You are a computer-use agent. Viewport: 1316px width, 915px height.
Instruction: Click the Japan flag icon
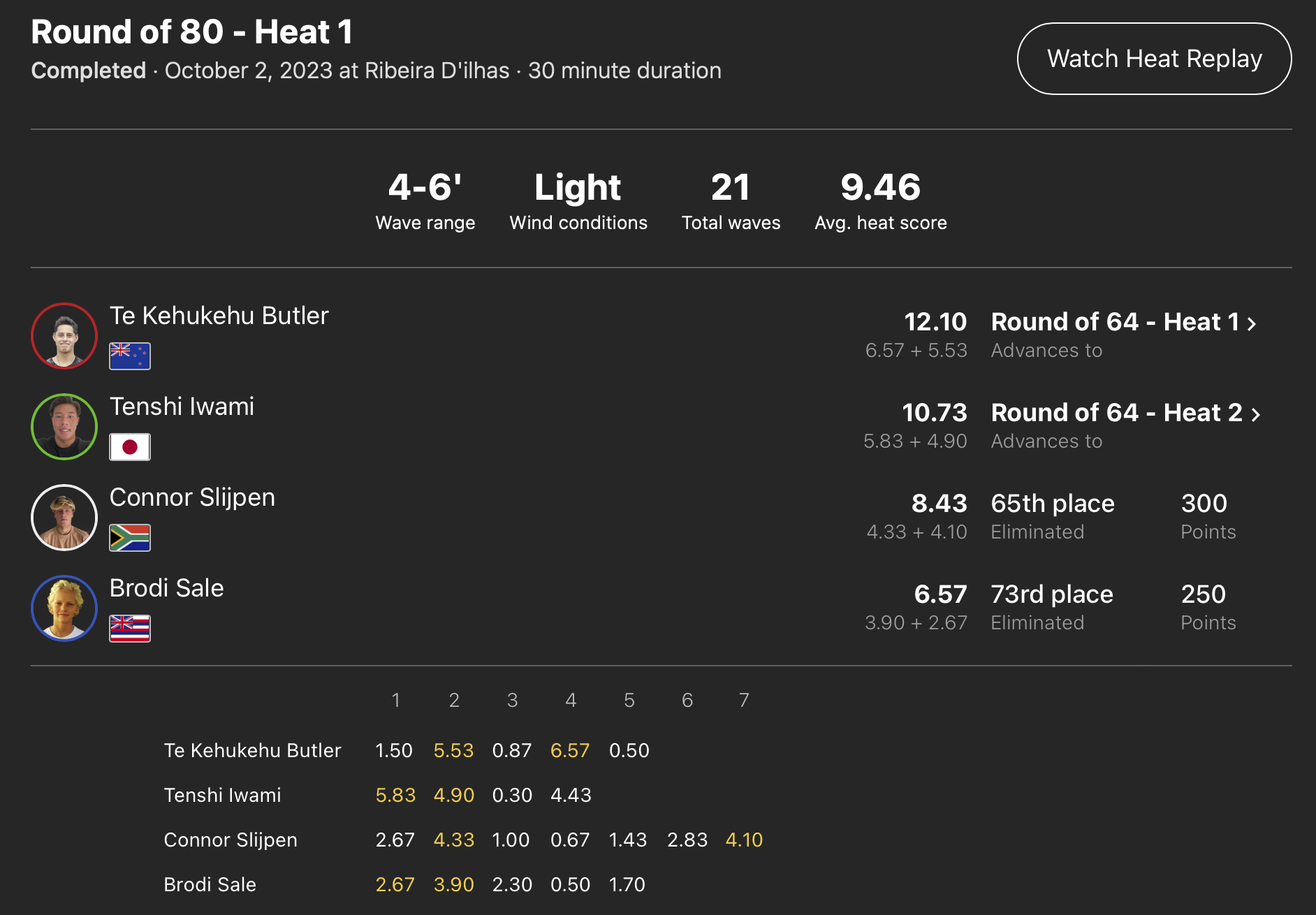[130, 447]
